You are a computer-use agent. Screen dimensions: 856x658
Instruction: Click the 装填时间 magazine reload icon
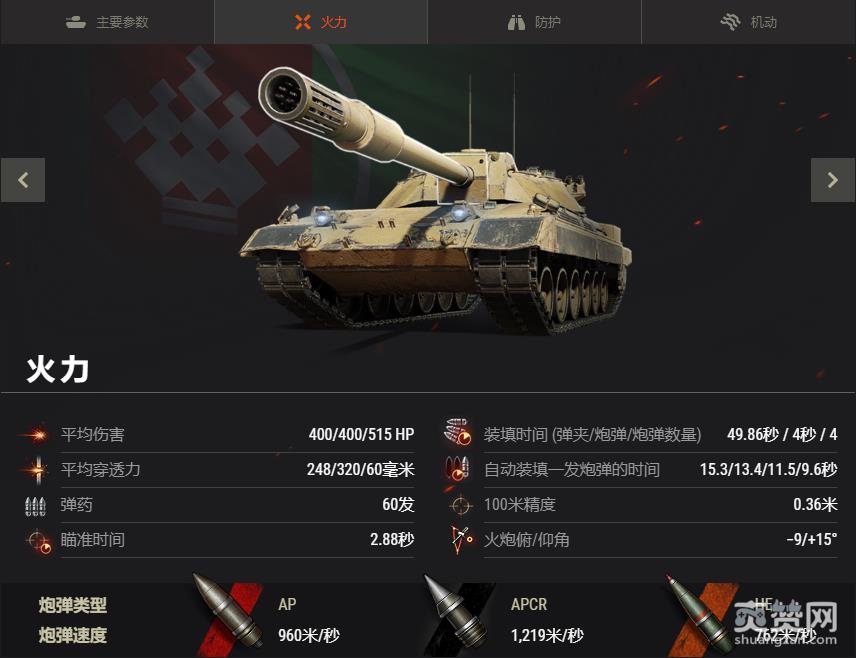tap(458, 432)
